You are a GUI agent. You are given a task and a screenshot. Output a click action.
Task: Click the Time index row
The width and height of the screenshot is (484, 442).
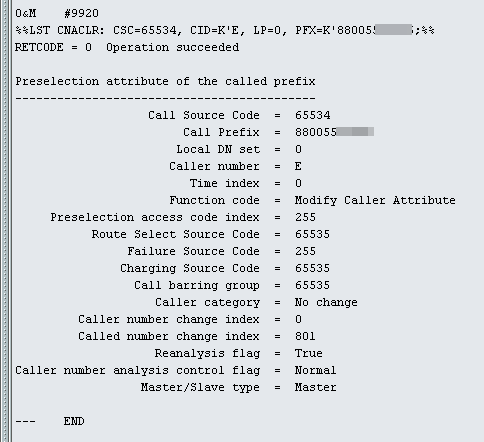tap(246, 183)
